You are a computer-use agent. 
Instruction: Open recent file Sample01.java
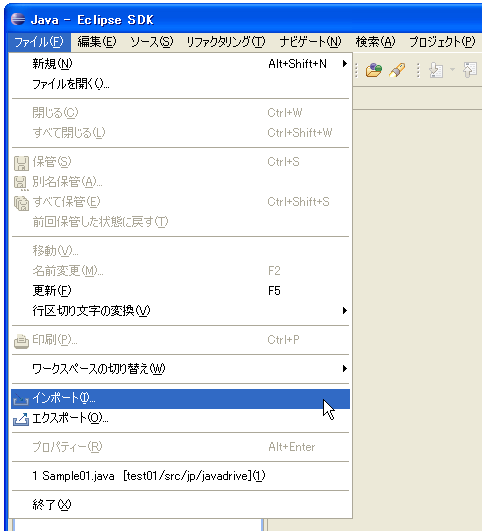click(x=180, y=476)
